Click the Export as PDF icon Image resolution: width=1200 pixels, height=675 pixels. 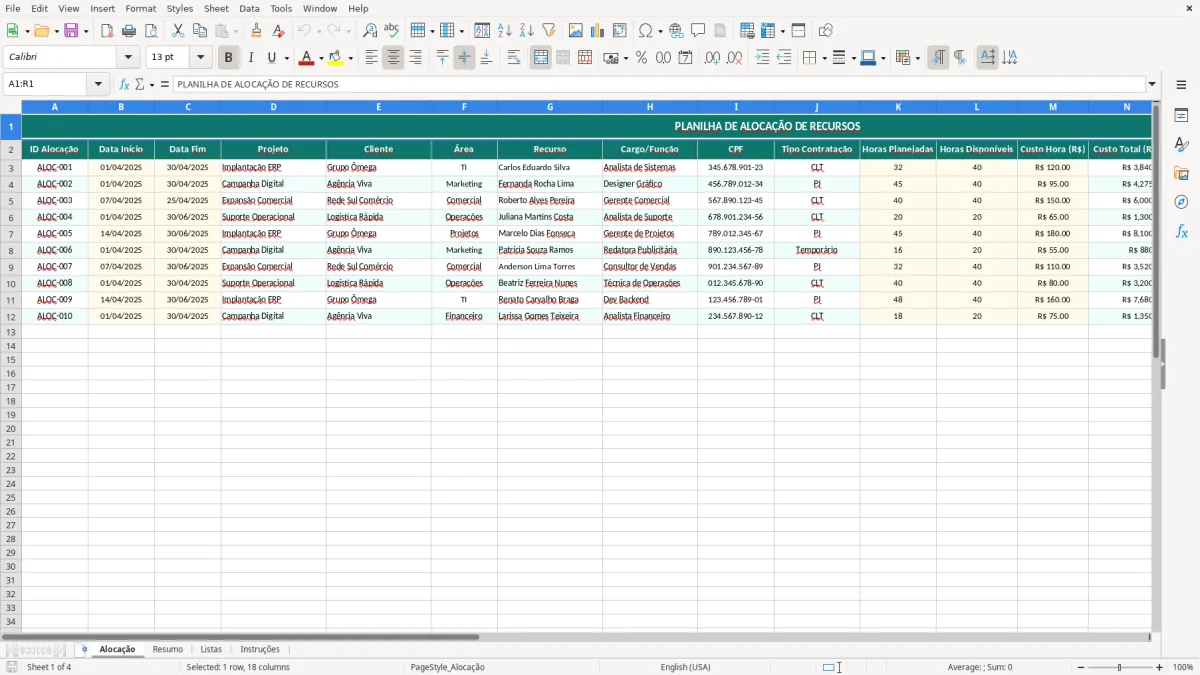[x=107, y=31]
